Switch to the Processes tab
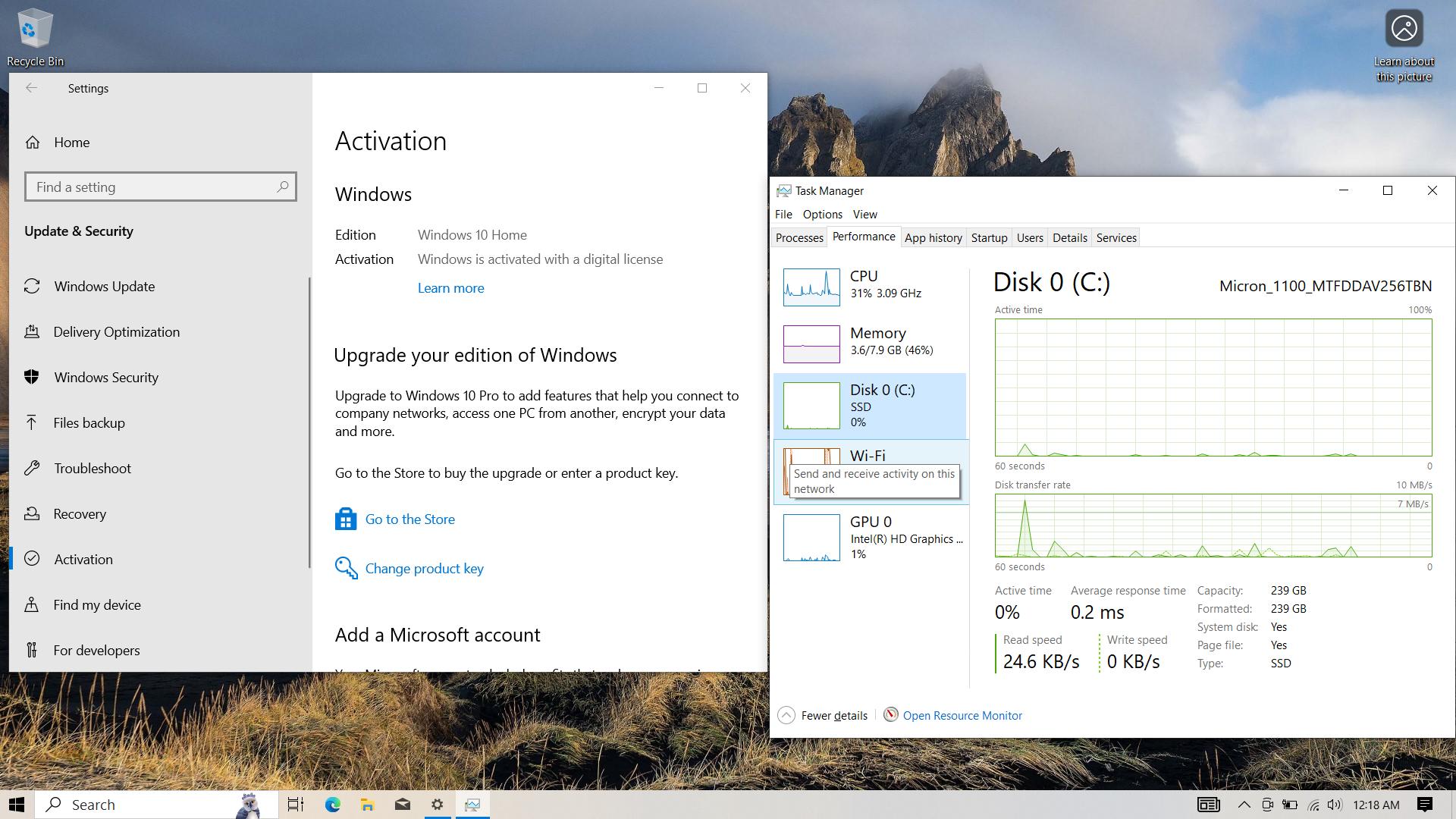This screenshot has width=1456, height=819. point(799,237)
